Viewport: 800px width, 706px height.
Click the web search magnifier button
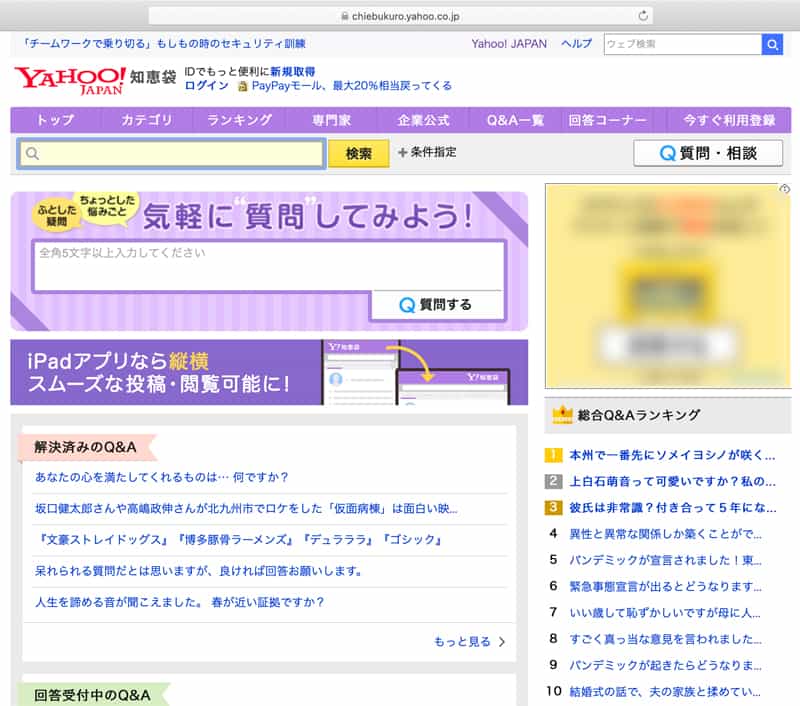(772, 44)
